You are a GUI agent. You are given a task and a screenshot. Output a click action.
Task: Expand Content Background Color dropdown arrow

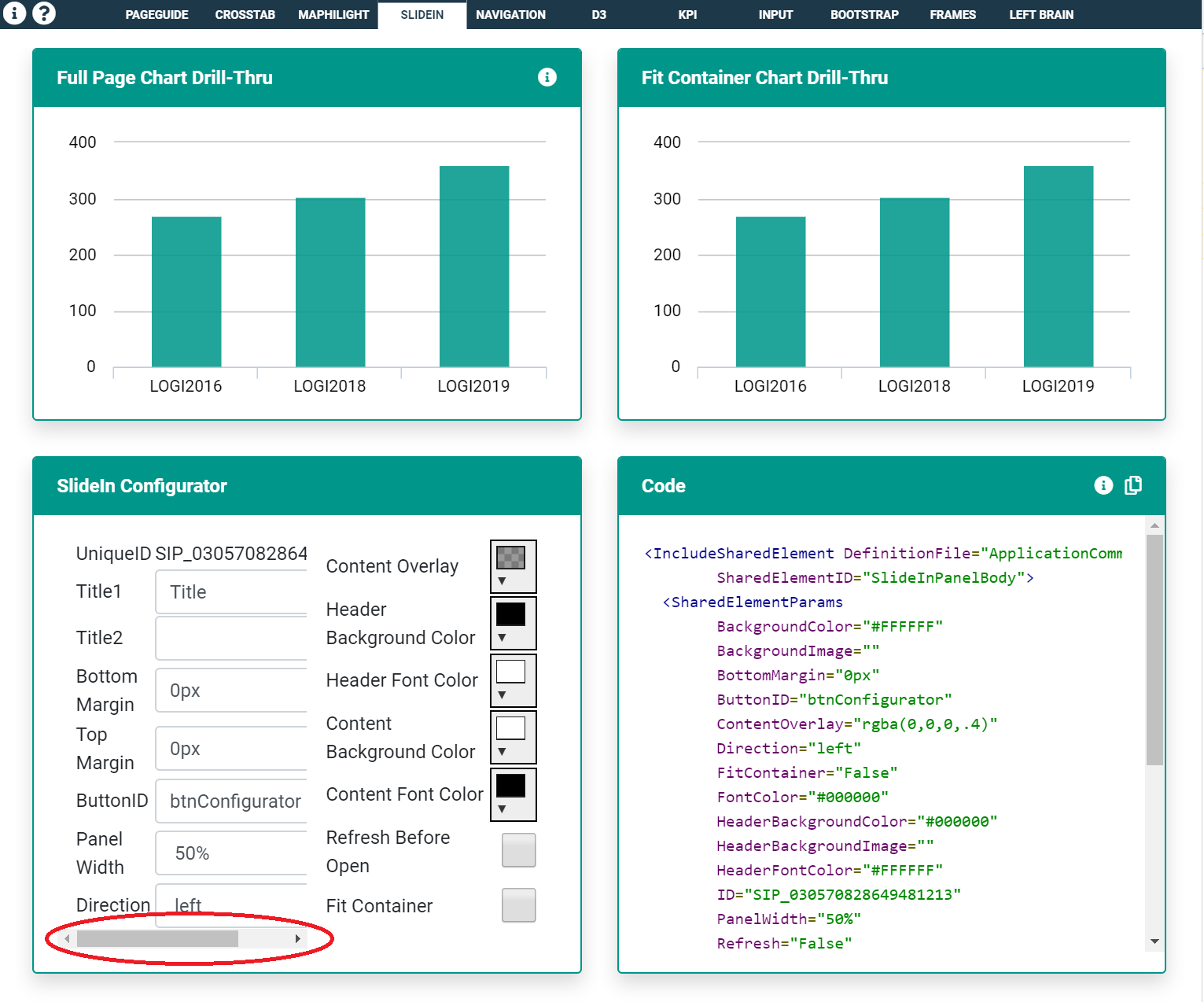(502, 752)
